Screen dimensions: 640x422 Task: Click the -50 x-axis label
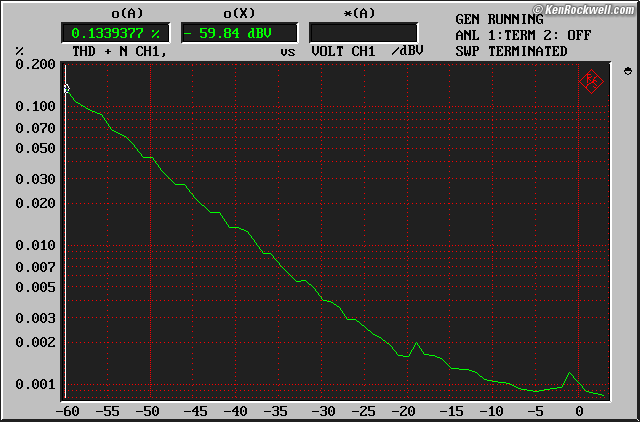(147, 411)
